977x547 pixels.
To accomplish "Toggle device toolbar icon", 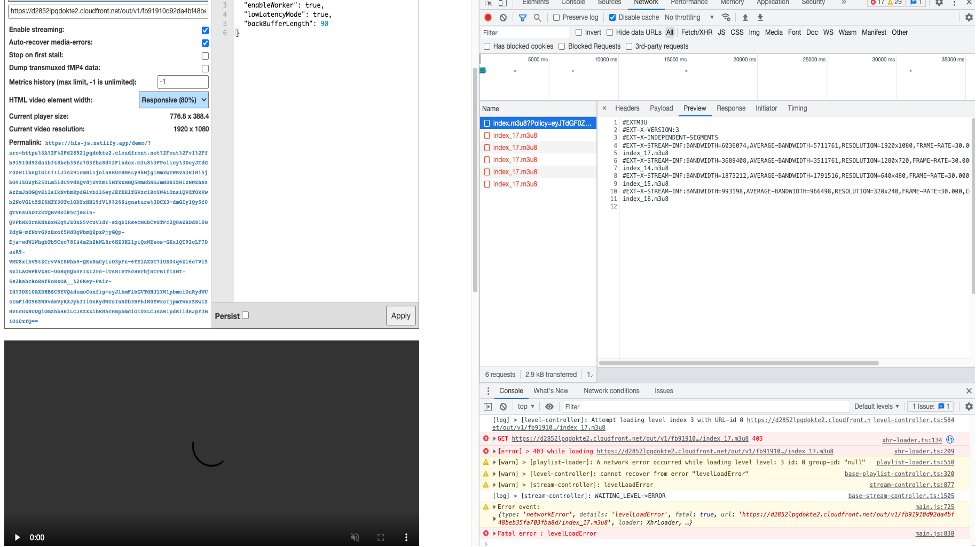I will (503, 2).
